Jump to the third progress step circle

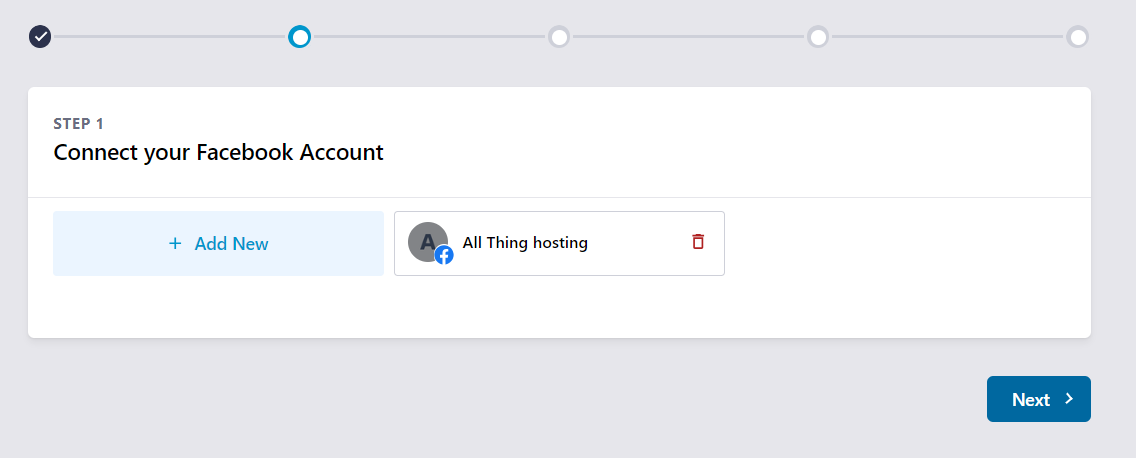tap(559, 37)
